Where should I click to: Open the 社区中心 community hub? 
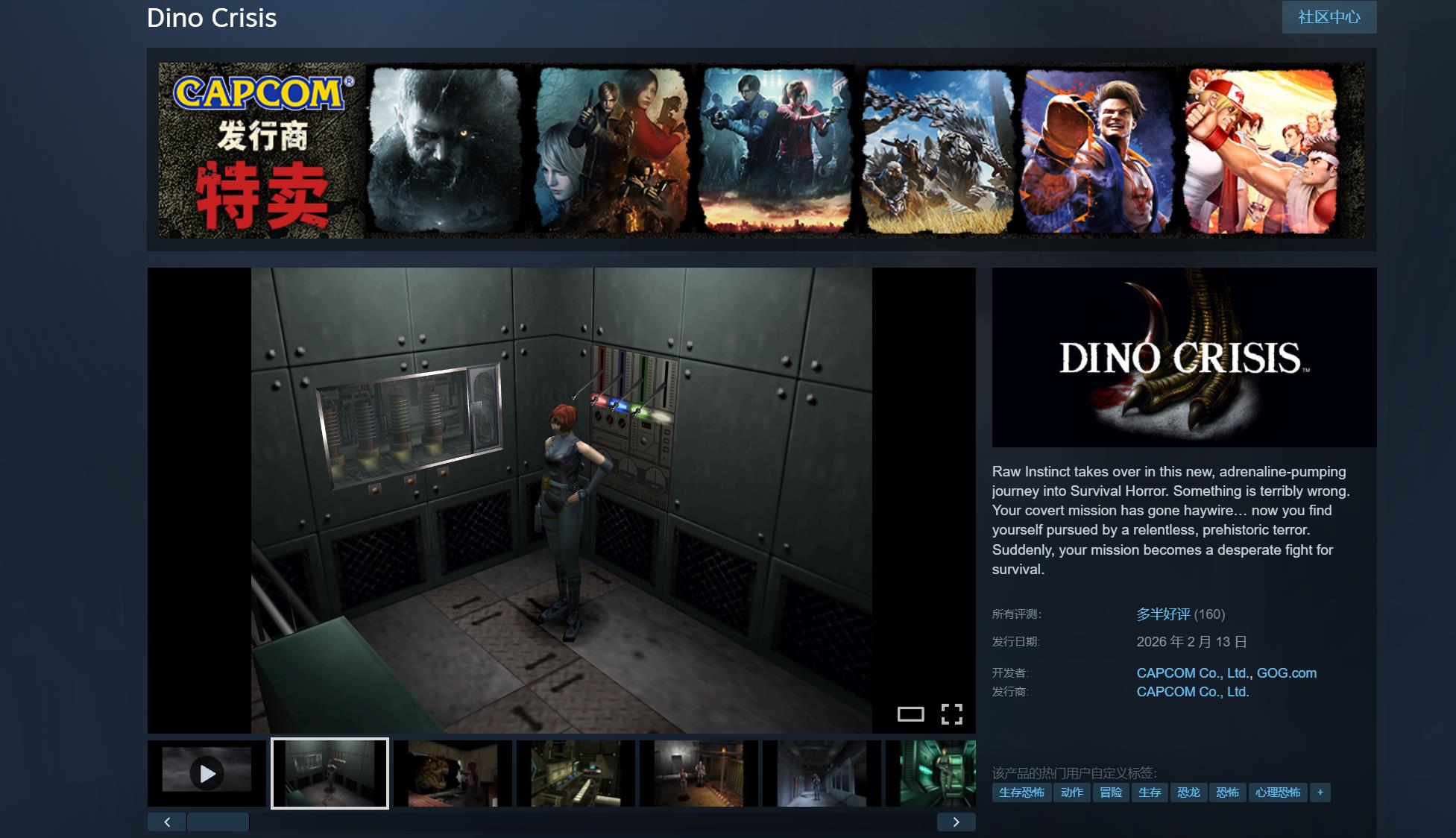point(1329,17)
